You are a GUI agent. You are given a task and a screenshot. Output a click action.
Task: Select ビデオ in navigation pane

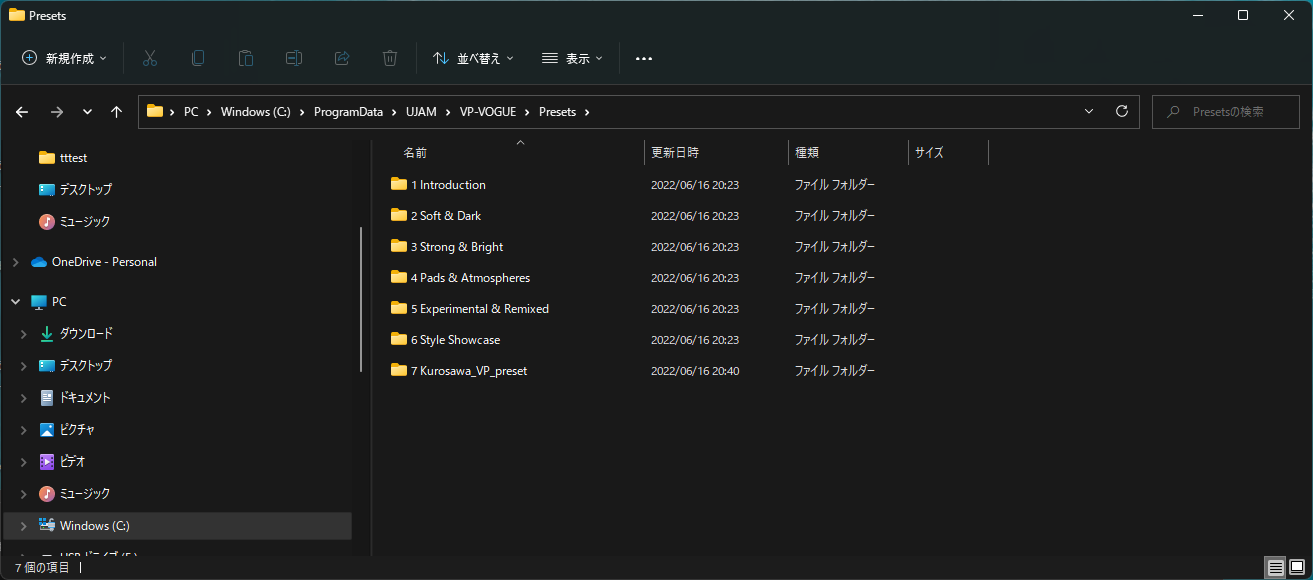tap(73, 462)
